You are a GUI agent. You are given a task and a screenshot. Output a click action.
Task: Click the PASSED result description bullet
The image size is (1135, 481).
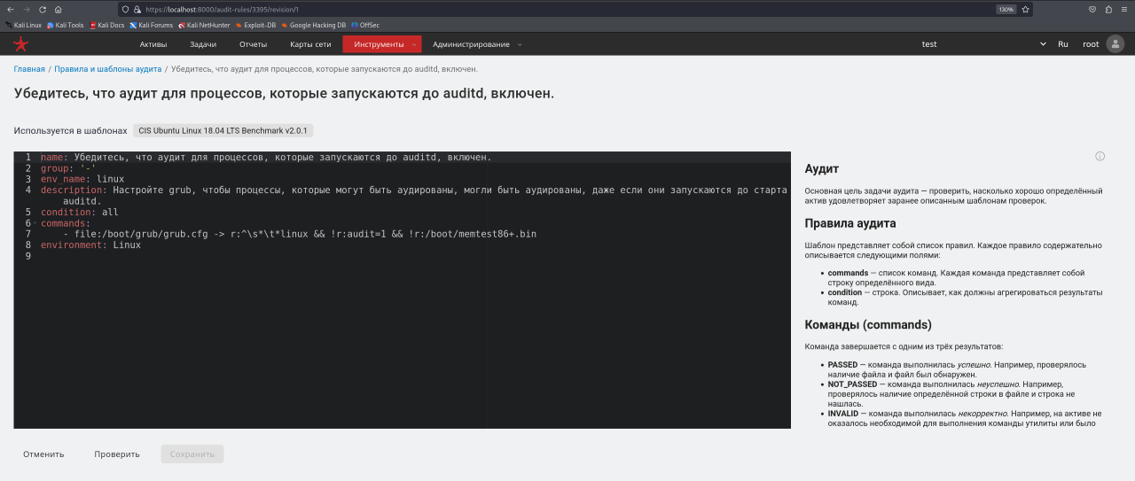tap(957, 370)
